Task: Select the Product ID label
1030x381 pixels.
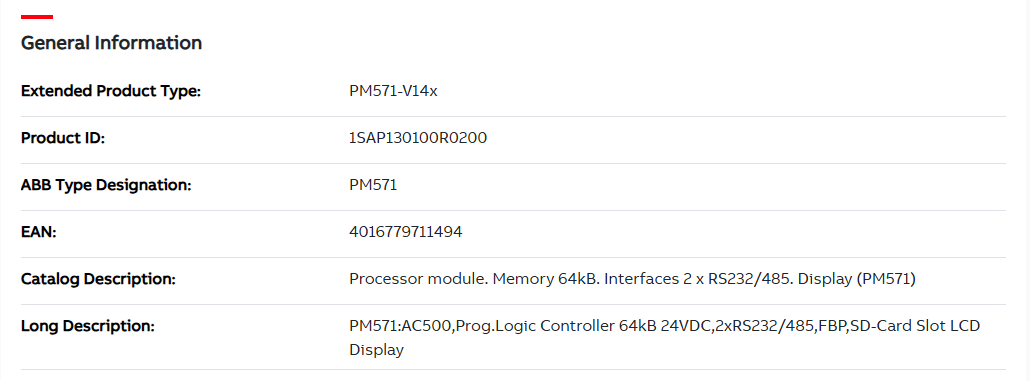Action: click(63, 139)
